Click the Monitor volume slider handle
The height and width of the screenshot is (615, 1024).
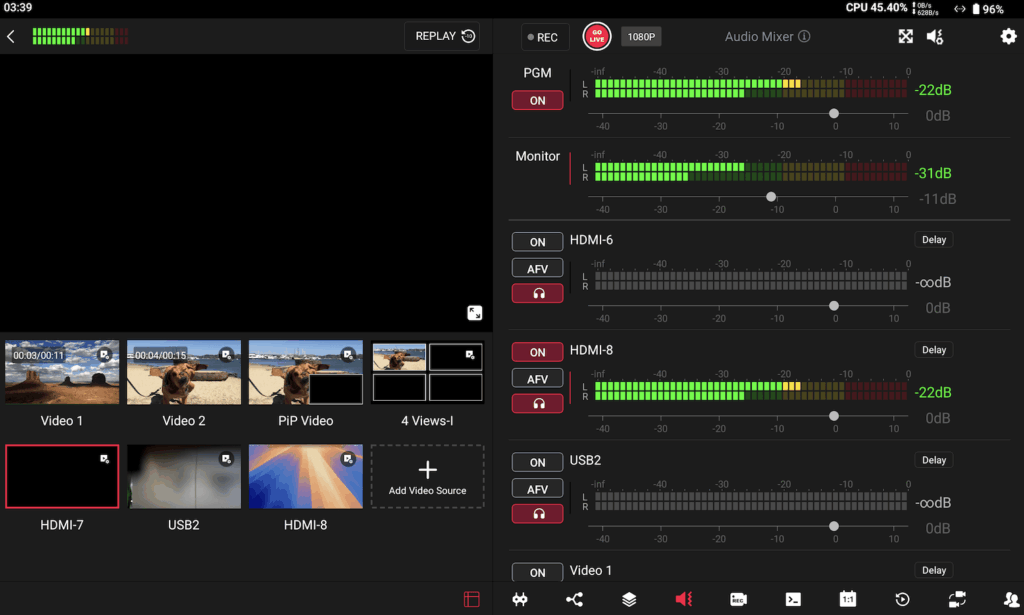tap(771, 197)
